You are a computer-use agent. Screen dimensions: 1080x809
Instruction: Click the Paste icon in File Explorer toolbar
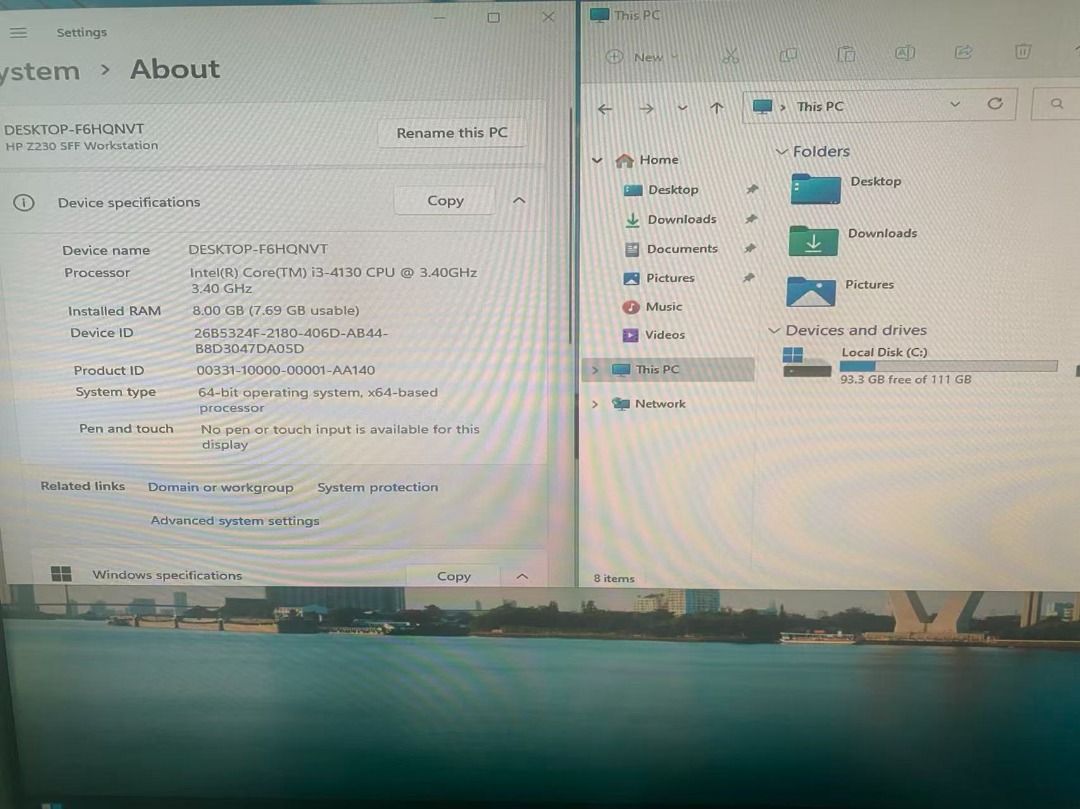tap(846, 54)
